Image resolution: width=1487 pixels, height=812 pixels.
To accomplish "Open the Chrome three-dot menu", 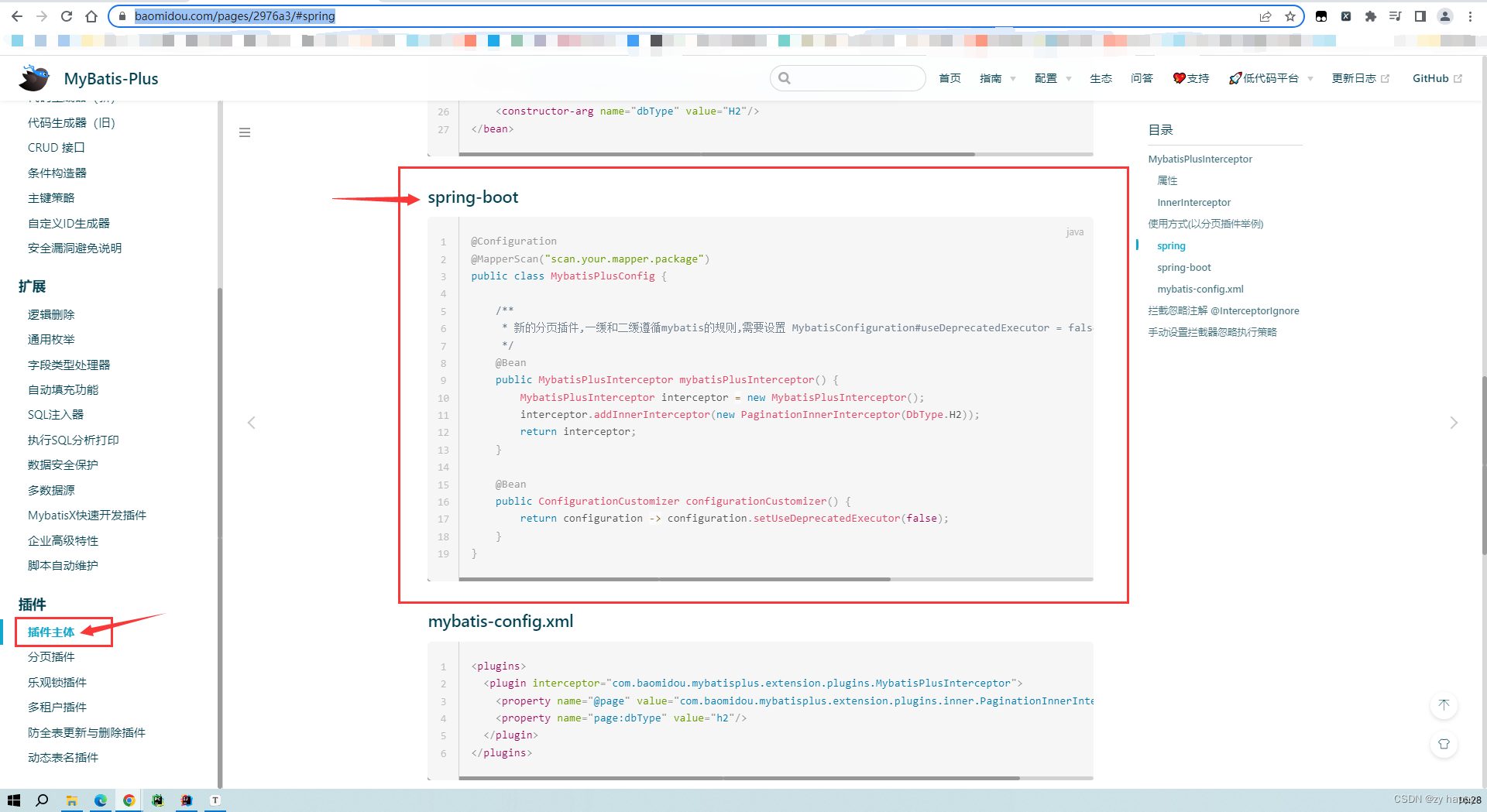I will click(x=1470, y=16).
